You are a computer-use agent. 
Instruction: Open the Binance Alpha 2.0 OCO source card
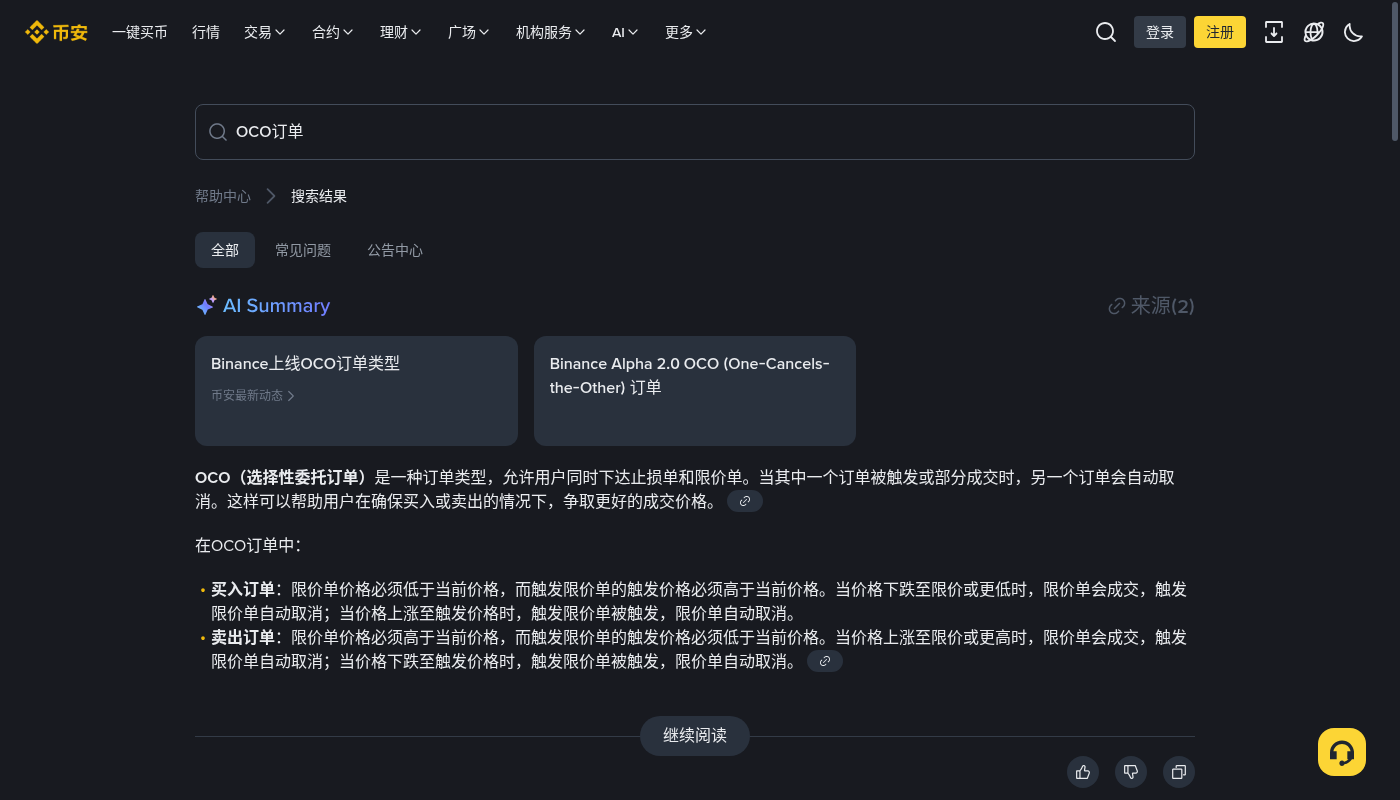695,391
